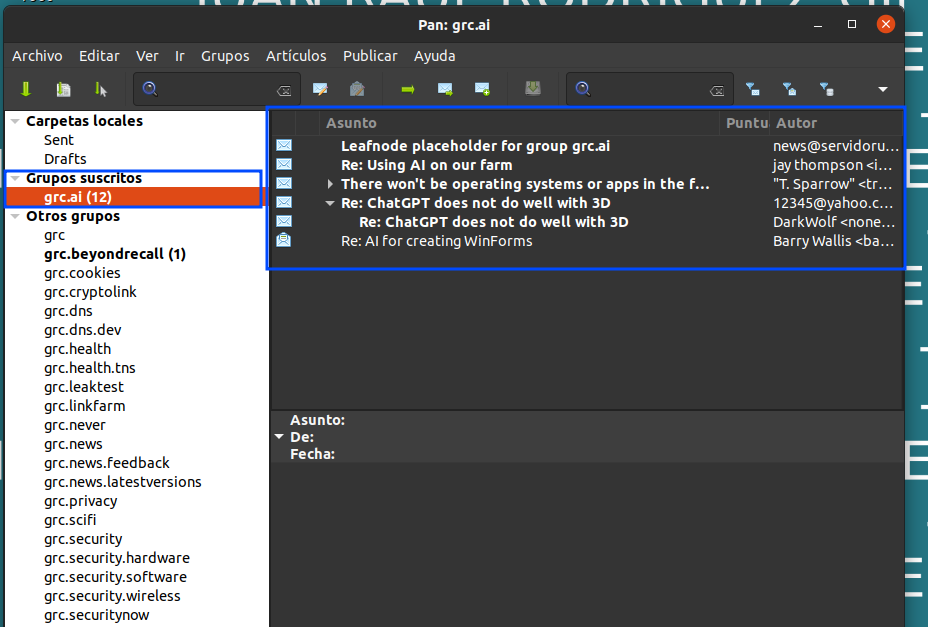Collapse the Carpetas locales folder tree
The width and height of the screenshot is (928, 627).
pyautogui.click(x=15, y=121)
